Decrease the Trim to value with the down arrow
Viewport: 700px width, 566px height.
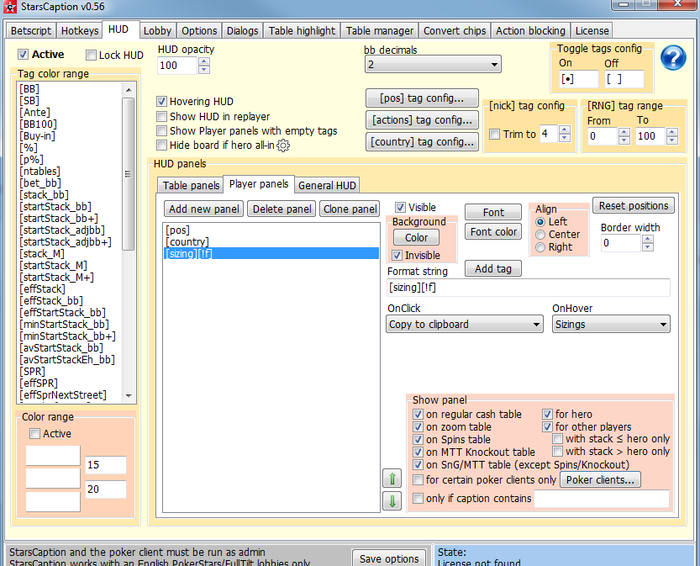click(566, 138)
